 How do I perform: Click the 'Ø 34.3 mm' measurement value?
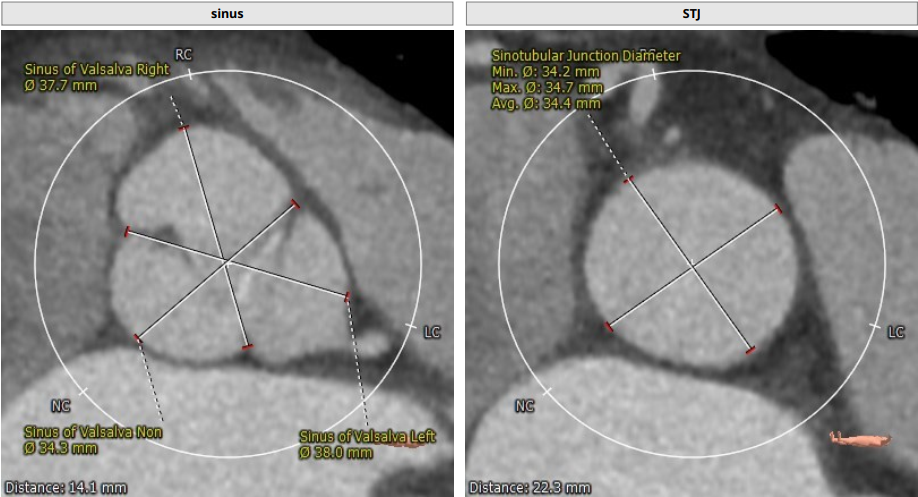point(61,448)
